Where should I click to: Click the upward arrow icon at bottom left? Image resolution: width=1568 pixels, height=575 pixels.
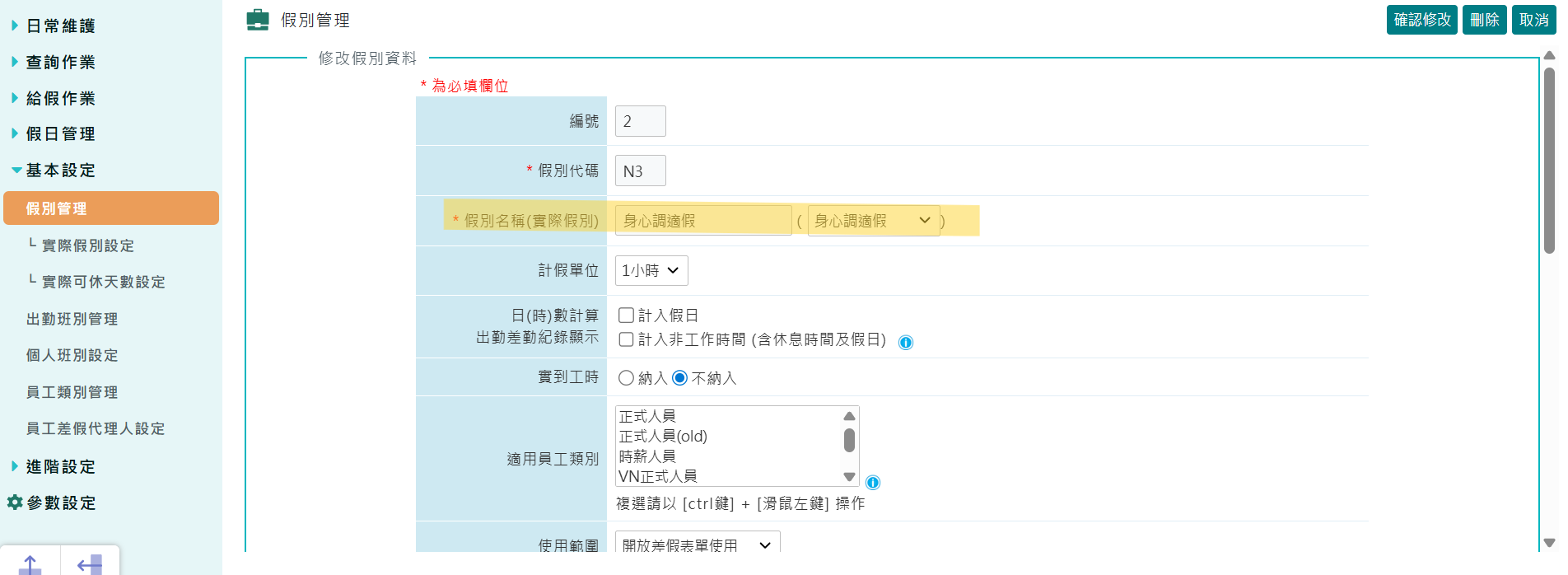[x=30, y=564]
